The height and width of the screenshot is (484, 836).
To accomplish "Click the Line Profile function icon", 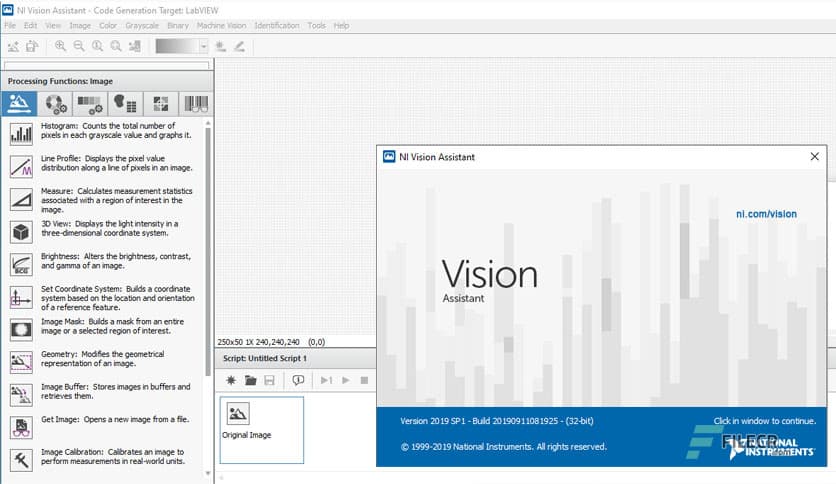I will point(21,166).
